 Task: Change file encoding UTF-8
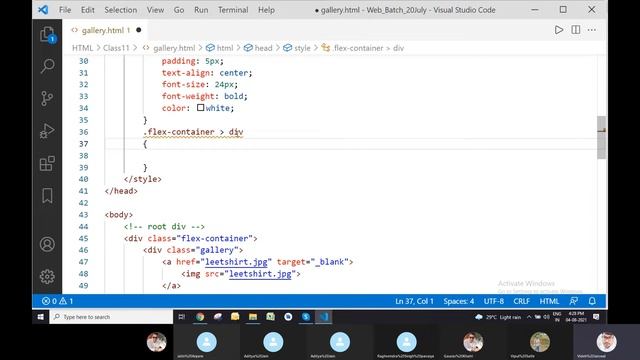(494, 301)
